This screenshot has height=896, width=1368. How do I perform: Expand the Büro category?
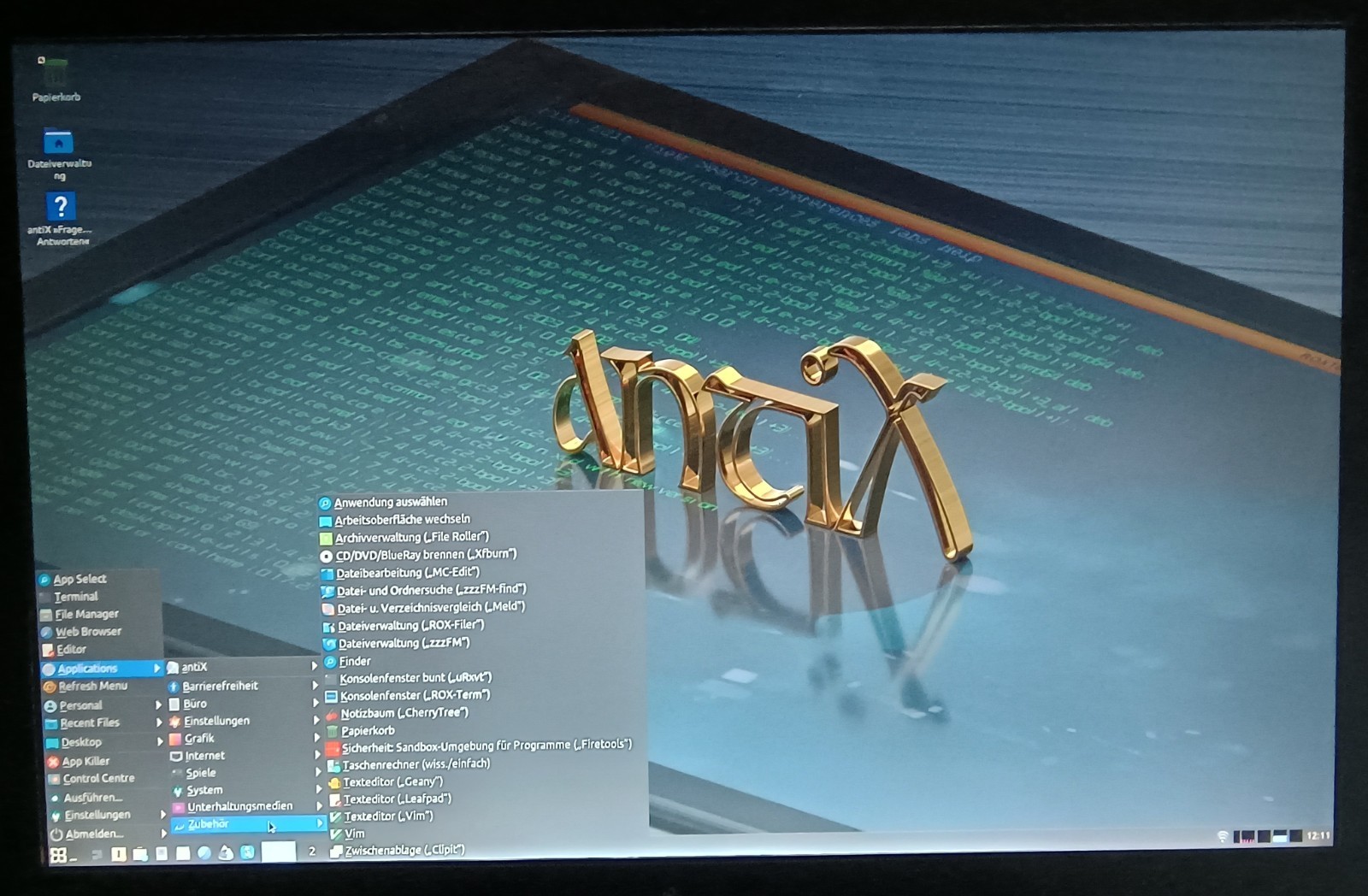coord(244,704)
